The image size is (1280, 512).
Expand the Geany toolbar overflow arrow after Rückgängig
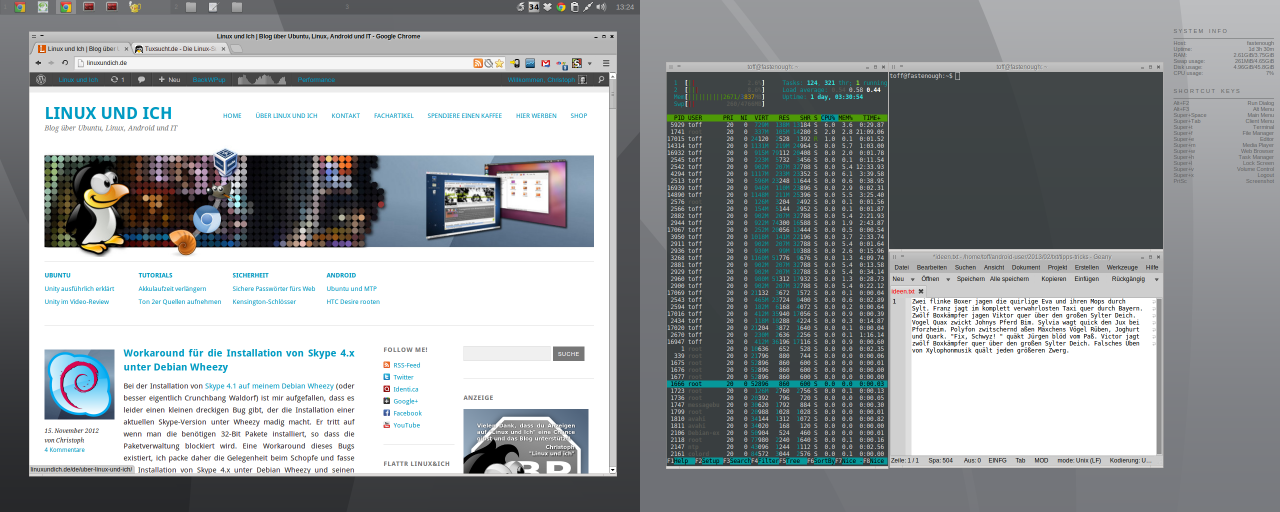1156,279
